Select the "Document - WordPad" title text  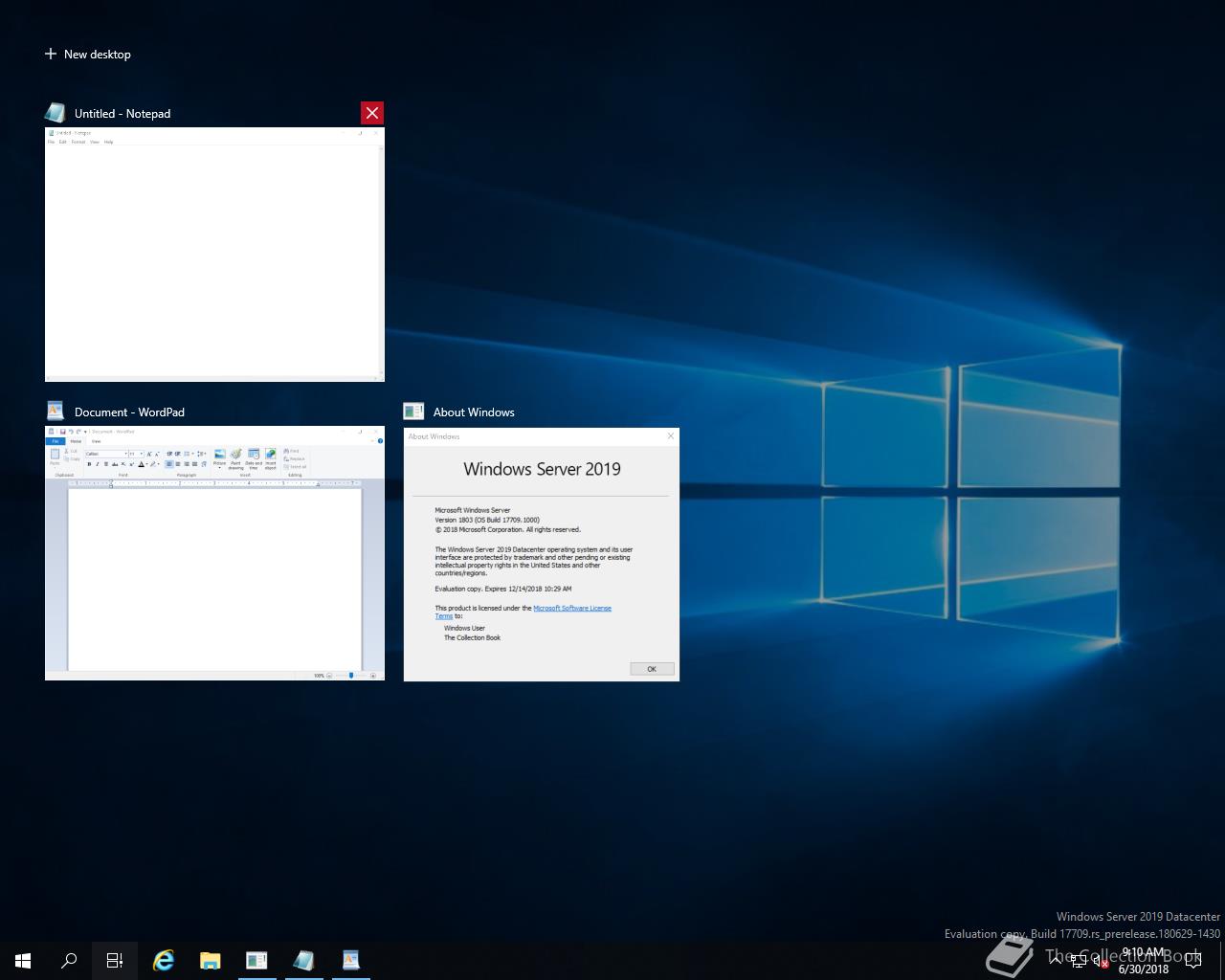129,412
